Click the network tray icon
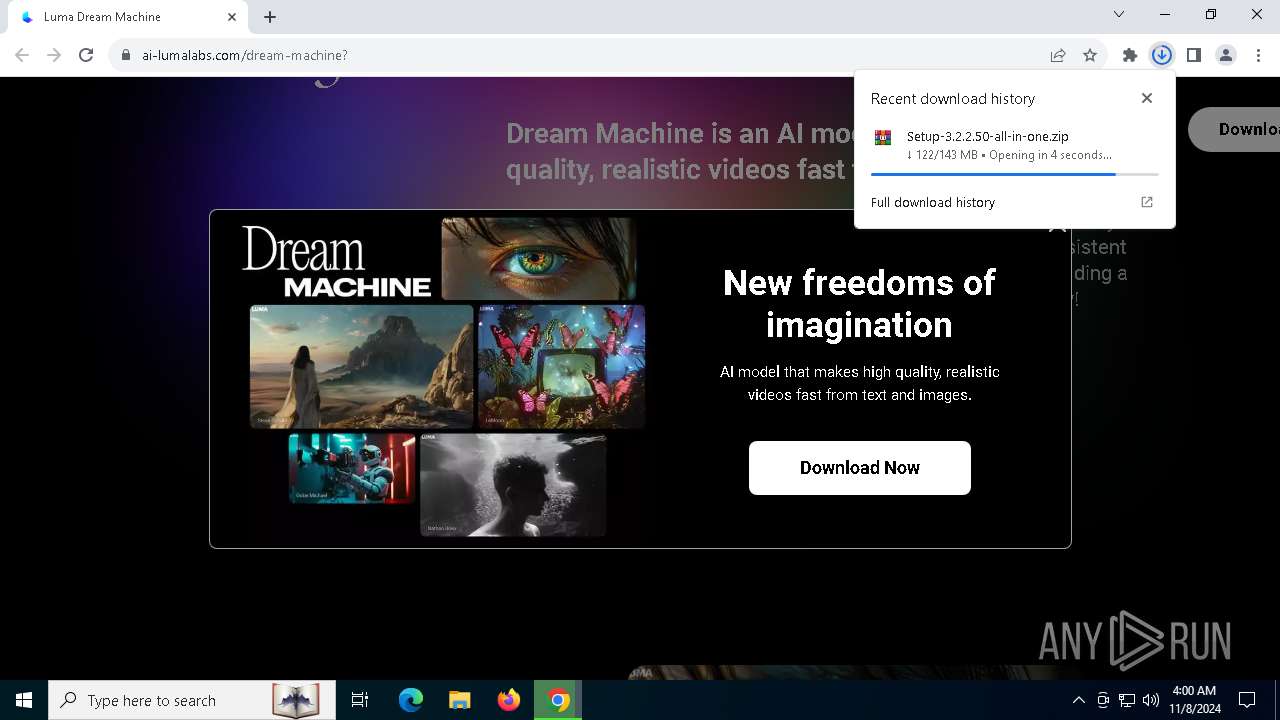This screenshot has width=1280, height=720. [1127, 700]
